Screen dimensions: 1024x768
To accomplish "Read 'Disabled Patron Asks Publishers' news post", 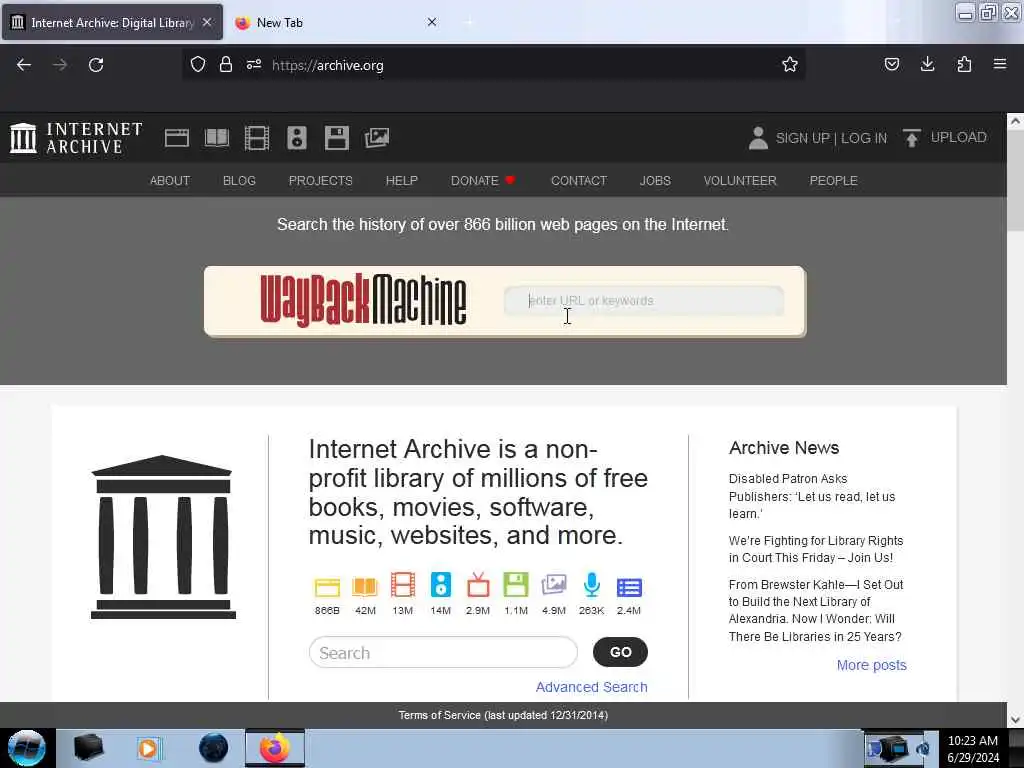I will pyautogui.click(x=812, y=496).
